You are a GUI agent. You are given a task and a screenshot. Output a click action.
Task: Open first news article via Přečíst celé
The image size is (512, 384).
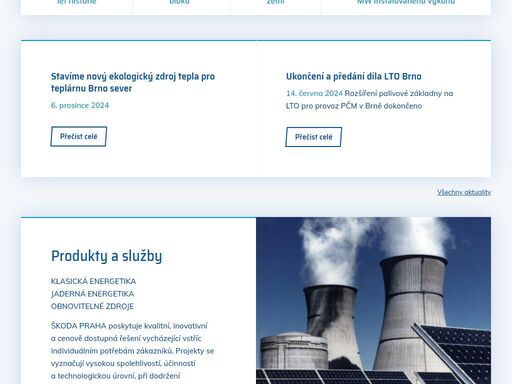79,136
